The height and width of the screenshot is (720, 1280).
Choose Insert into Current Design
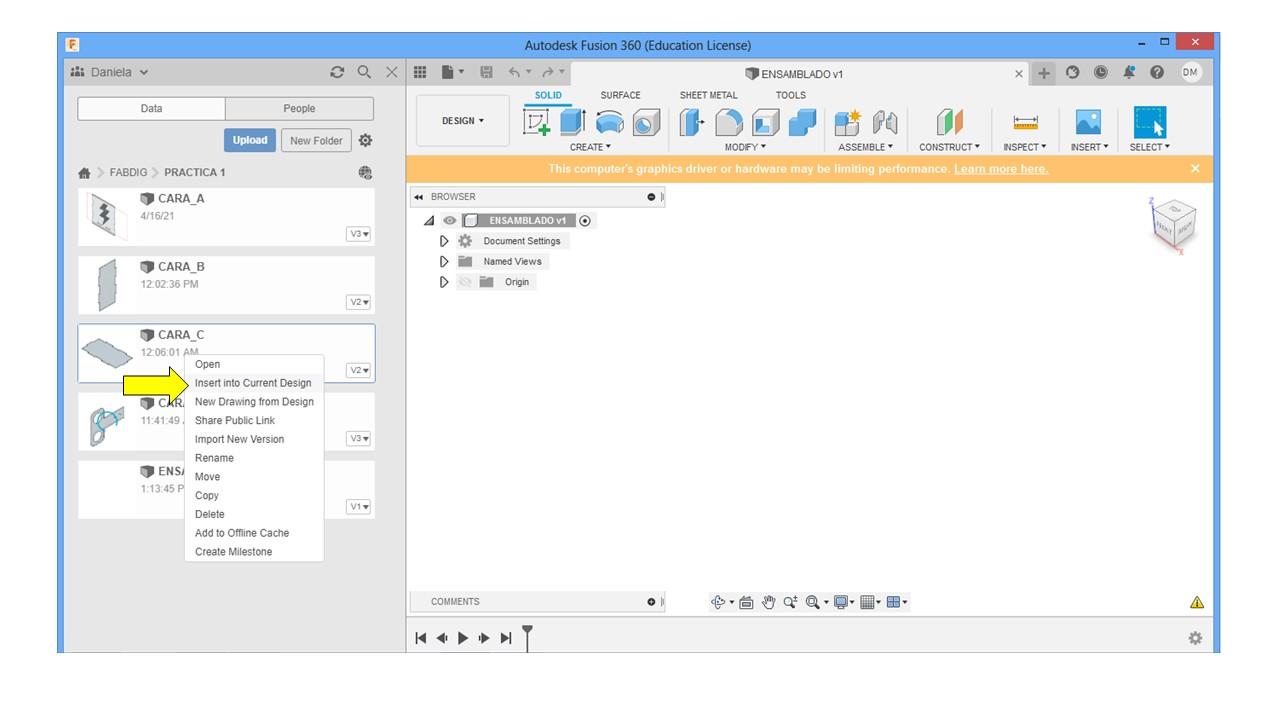pyautogui.click(x=253, y=383)
